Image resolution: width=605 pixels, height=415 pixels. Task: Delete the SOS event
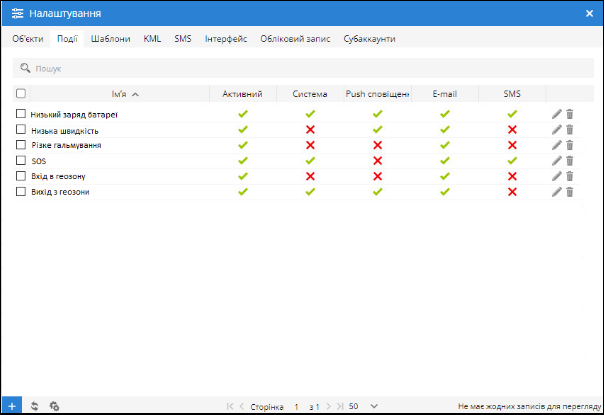[570, 161]
